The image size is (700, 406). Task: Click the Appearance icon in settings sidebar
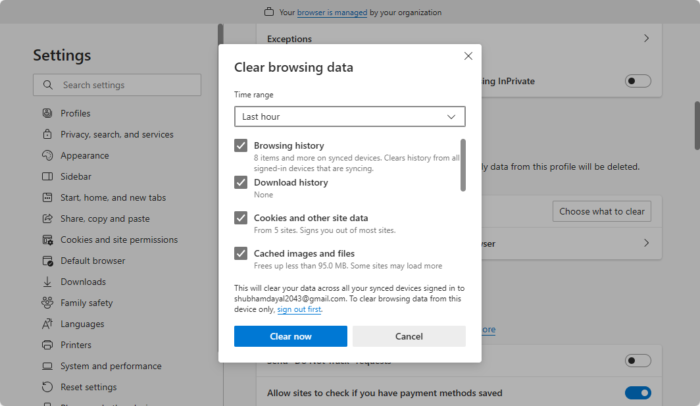coord(47,155)
